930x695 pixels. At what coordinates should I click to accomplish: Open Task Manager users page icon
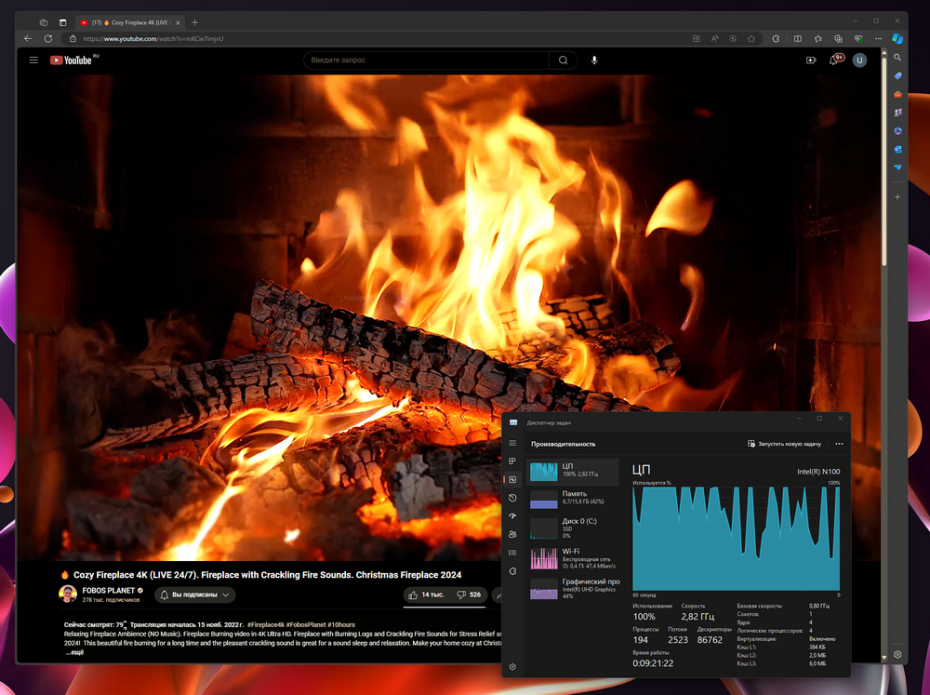point(513,535)
